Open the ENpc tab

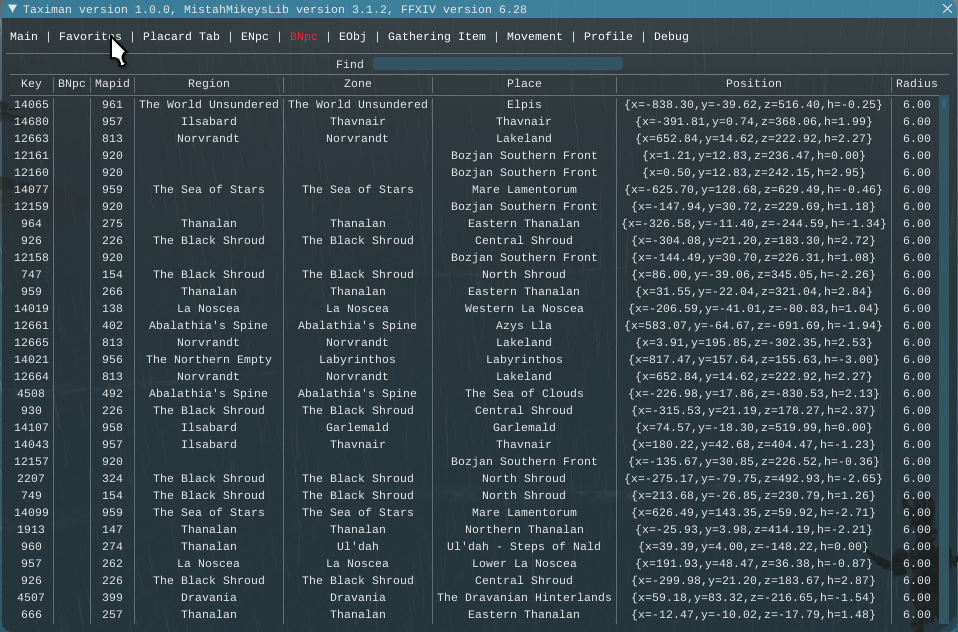254,37
